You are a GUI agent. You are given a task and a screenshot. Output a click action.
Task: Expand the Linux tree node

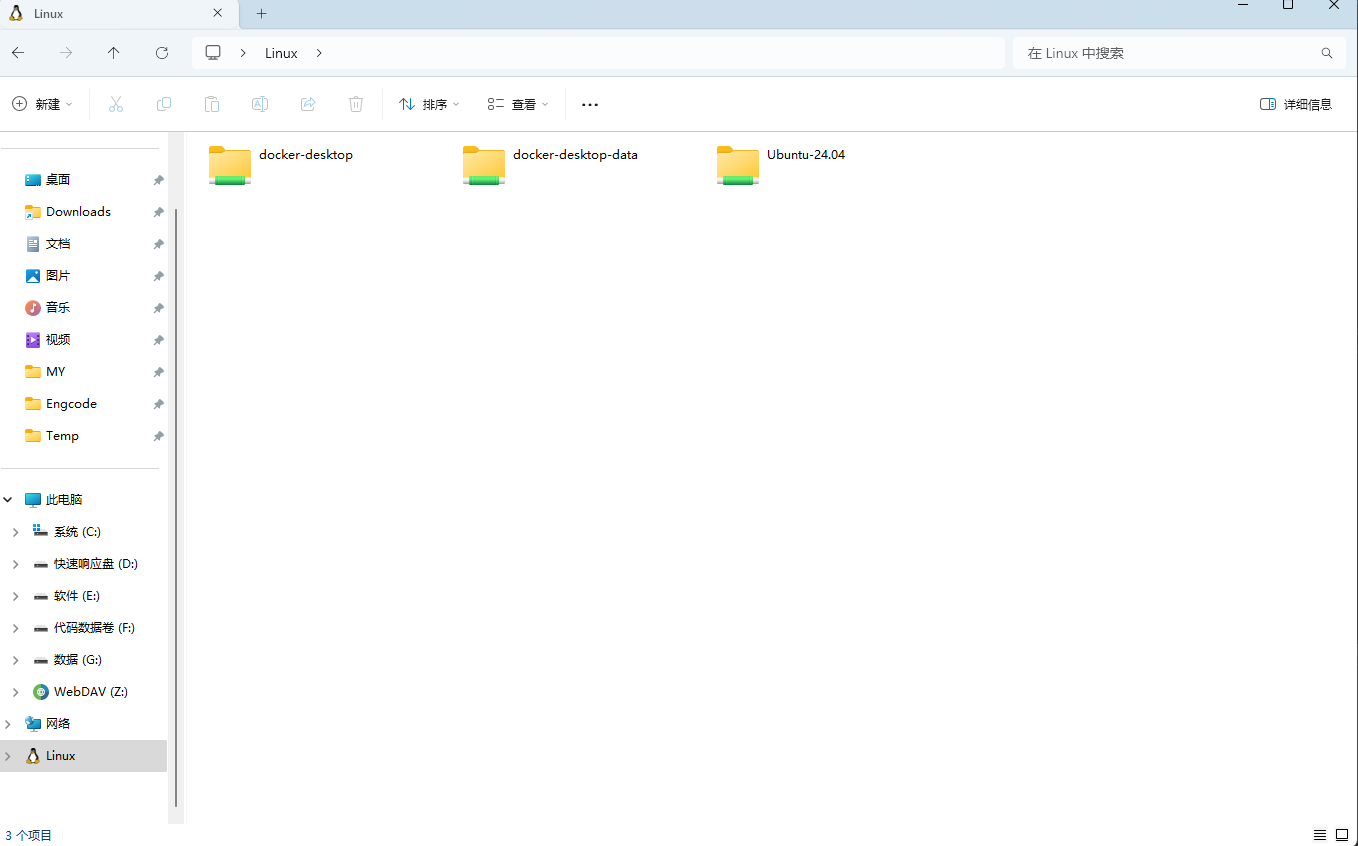(8, 756)
